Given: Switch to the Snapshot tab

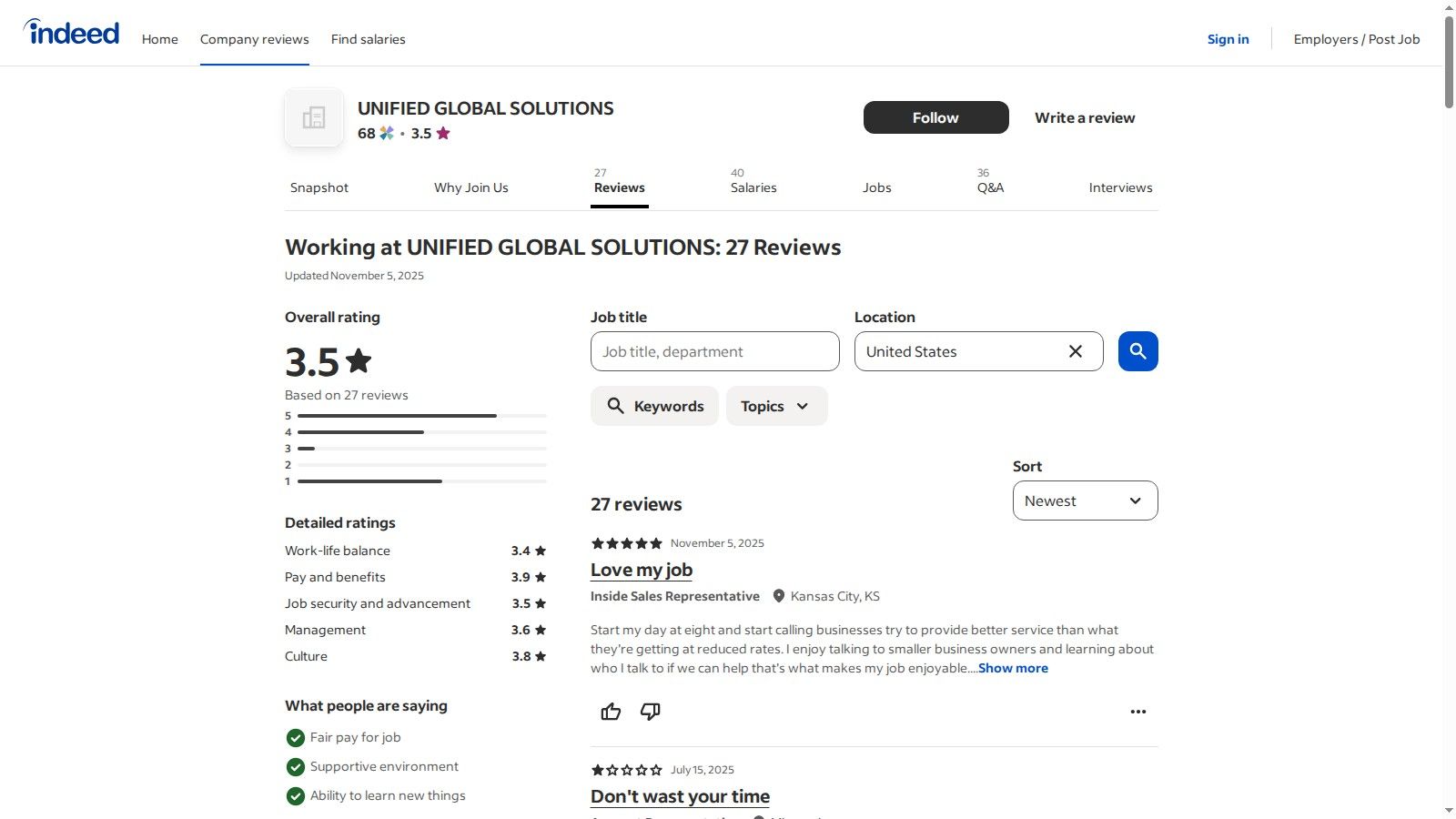Looking at the screenshot, I should [319, 187].
